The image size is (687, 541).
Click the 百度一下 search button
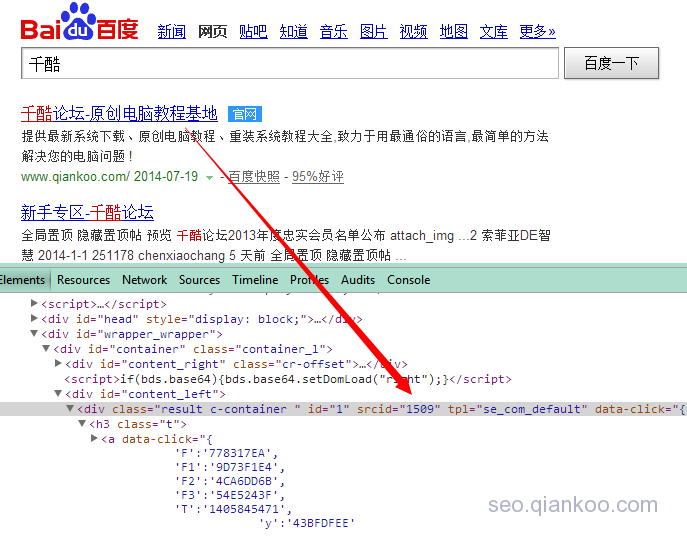[x=612, y=64]
